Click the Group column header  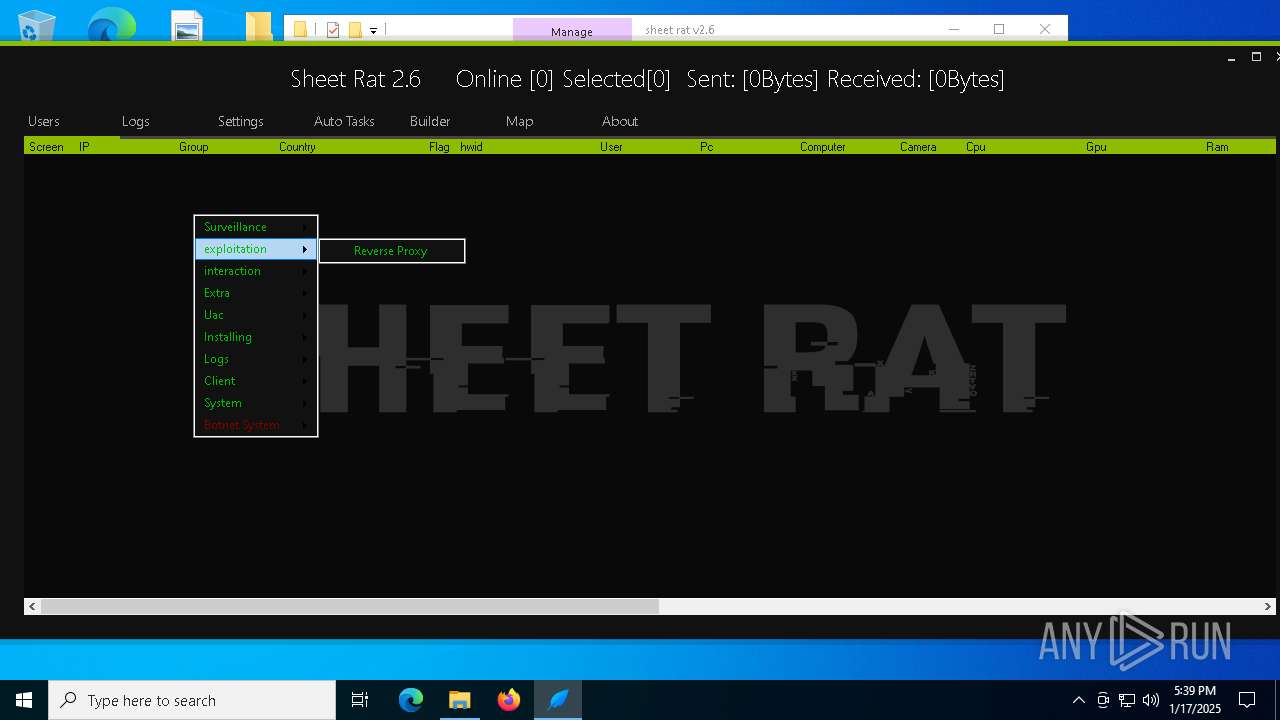click(194, 147)
